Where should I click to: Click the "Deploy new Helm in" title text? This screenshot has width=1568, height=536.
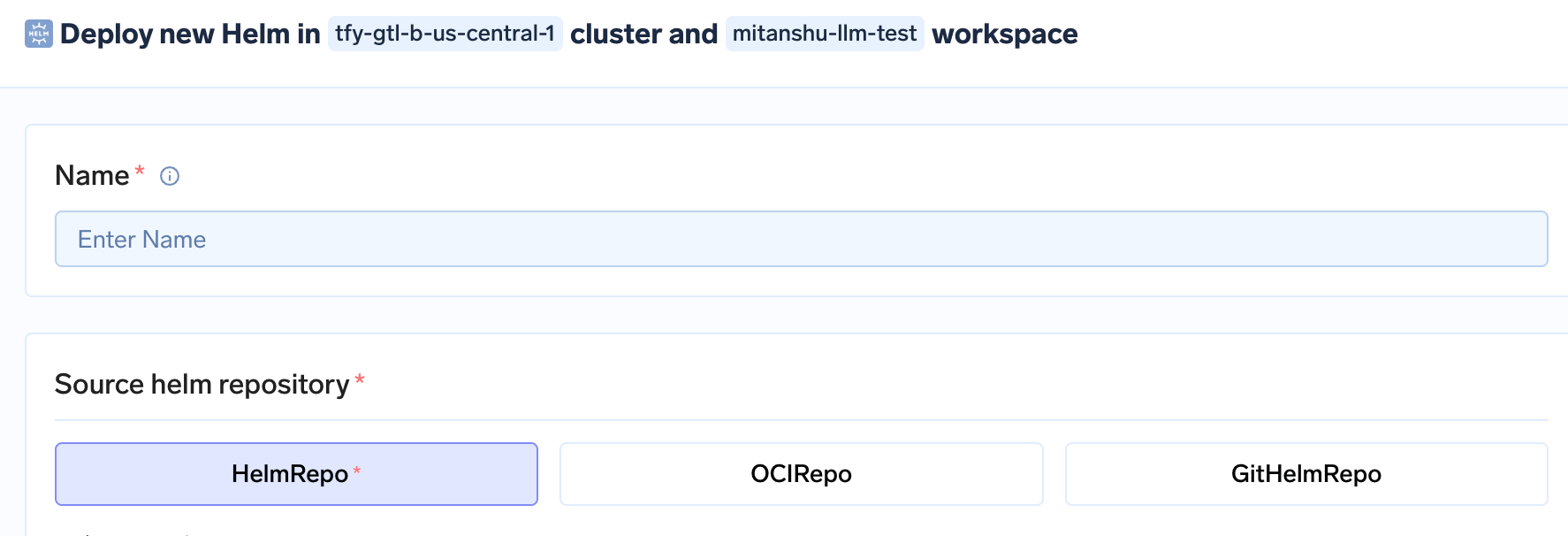click(190, 34)
